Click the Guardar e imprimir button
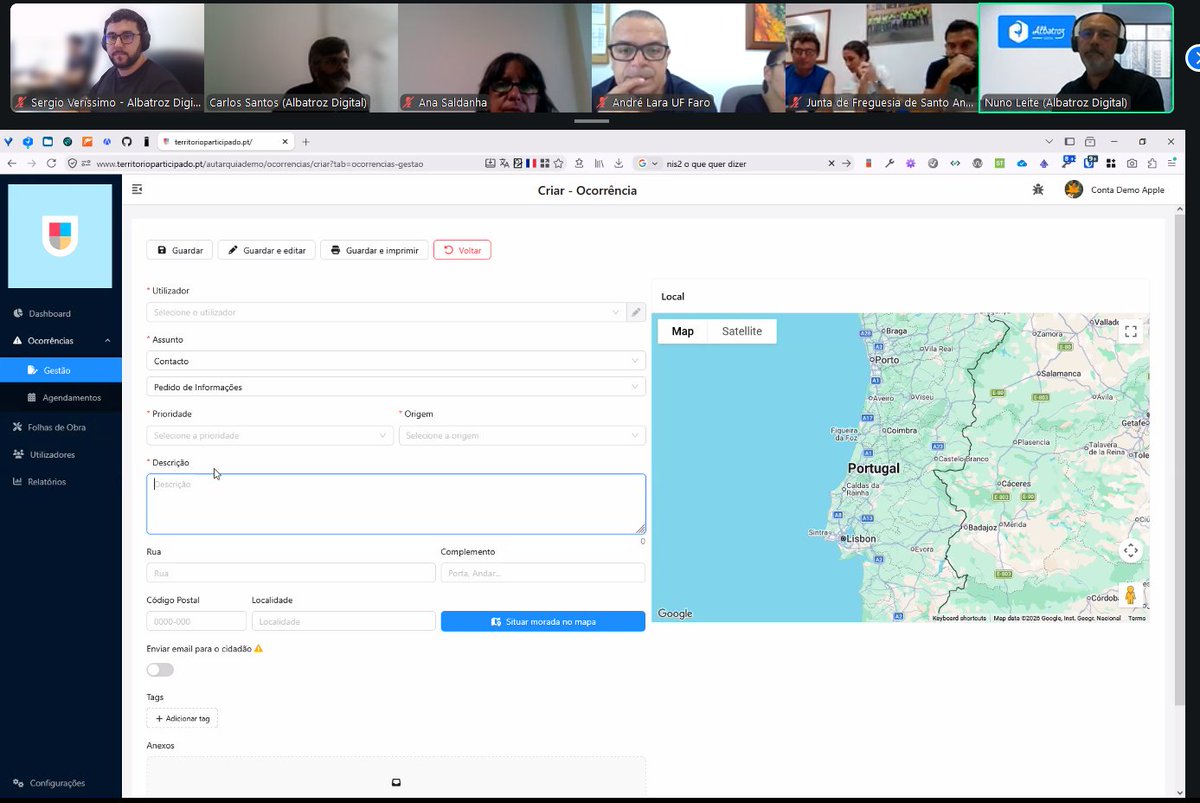This screenshot has height=803, width=1200. coord(374,250)
